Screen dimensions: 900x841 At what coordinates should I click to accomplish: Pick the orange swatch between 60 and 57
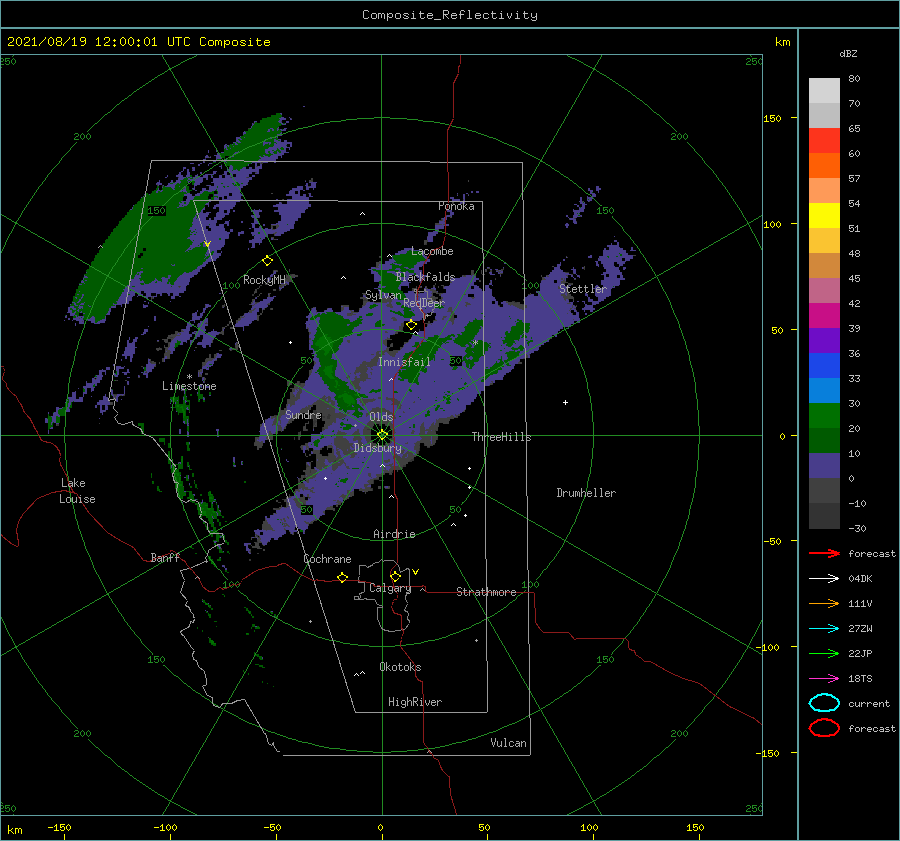824,165
